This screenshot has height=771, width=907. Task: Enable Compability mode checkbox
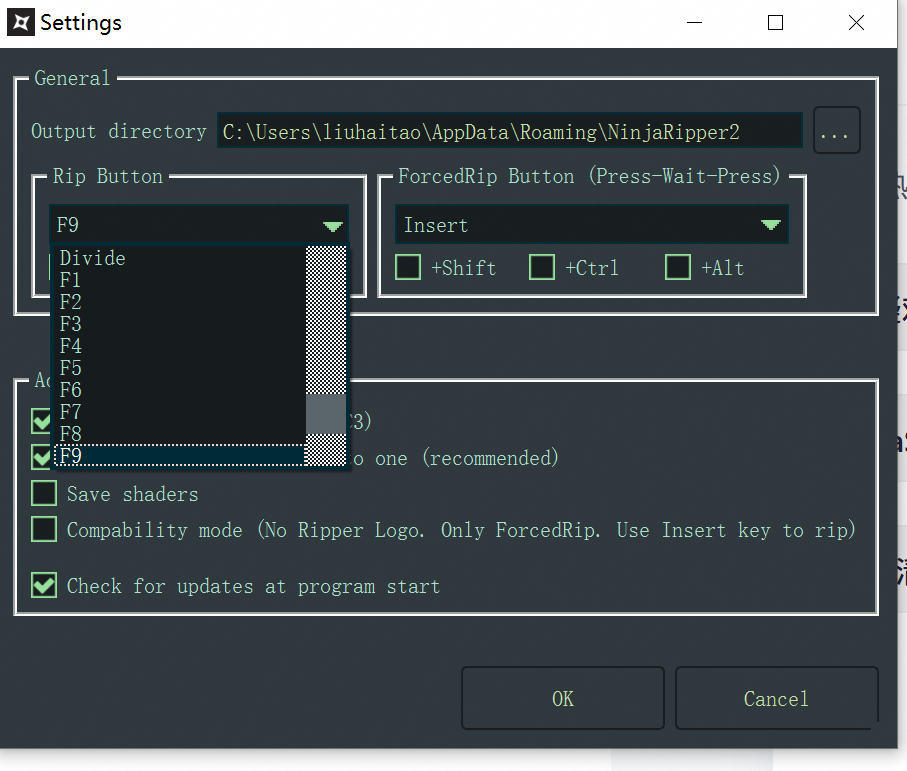(x=44, y=529)
